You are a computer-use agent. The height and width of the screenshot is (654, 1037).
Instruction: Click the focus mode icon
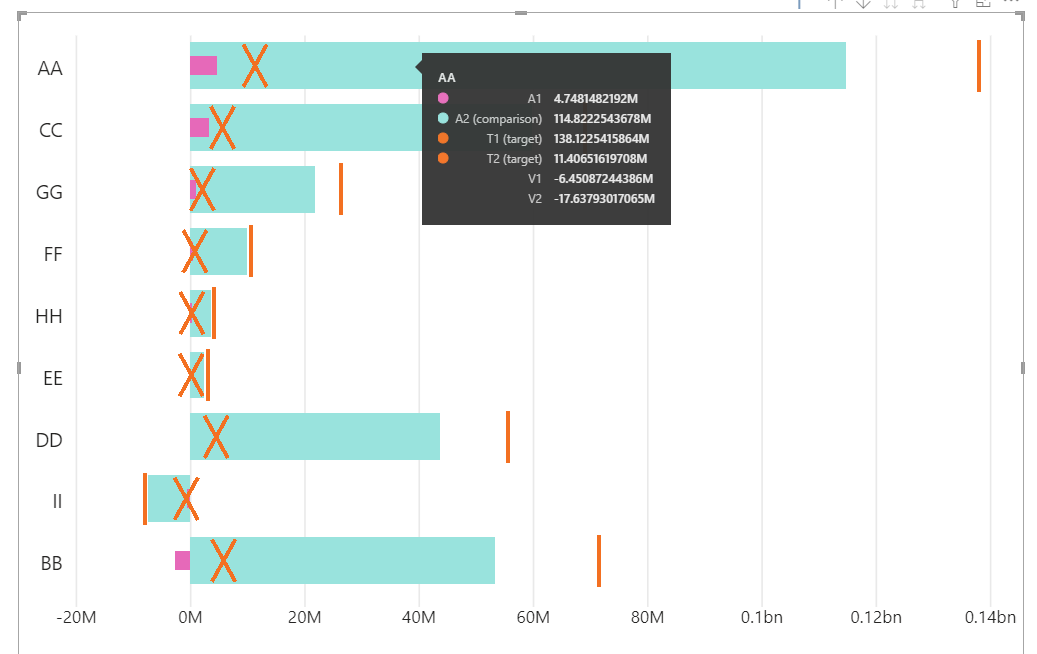tap(983, 6)
